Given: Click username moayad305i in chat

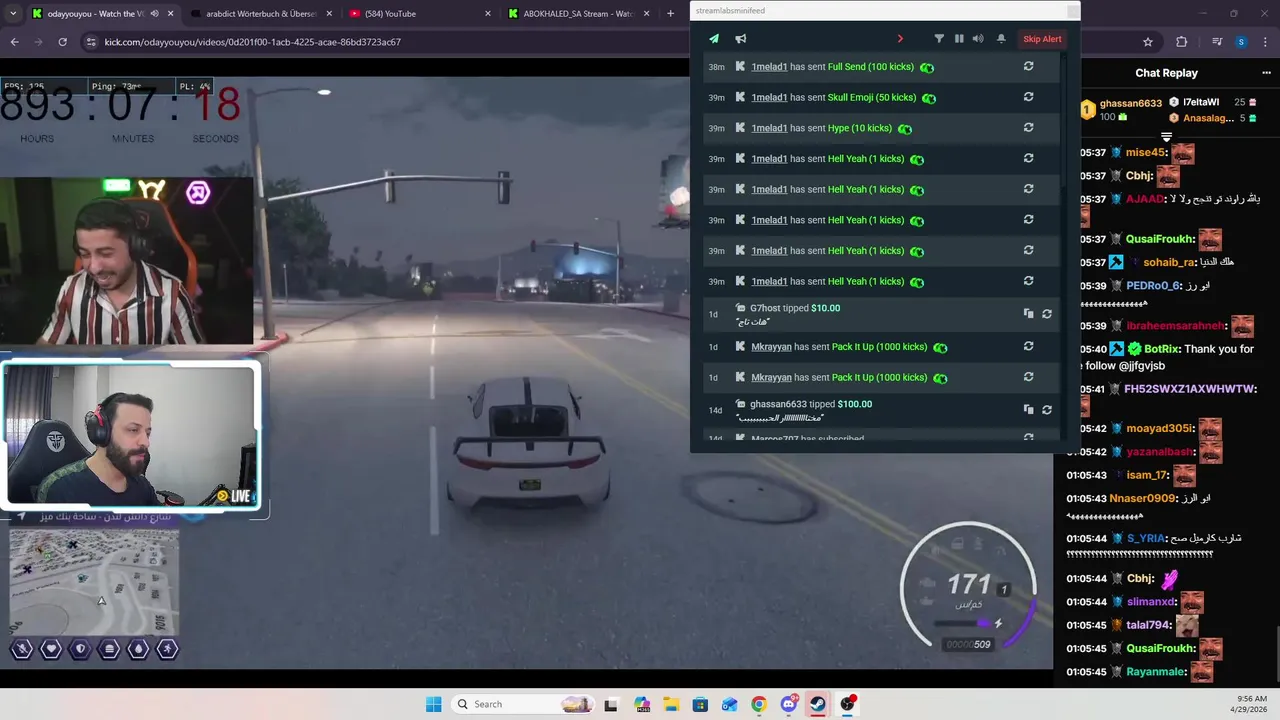Looking at the screenshot, I should click(x=1160, y=428).
